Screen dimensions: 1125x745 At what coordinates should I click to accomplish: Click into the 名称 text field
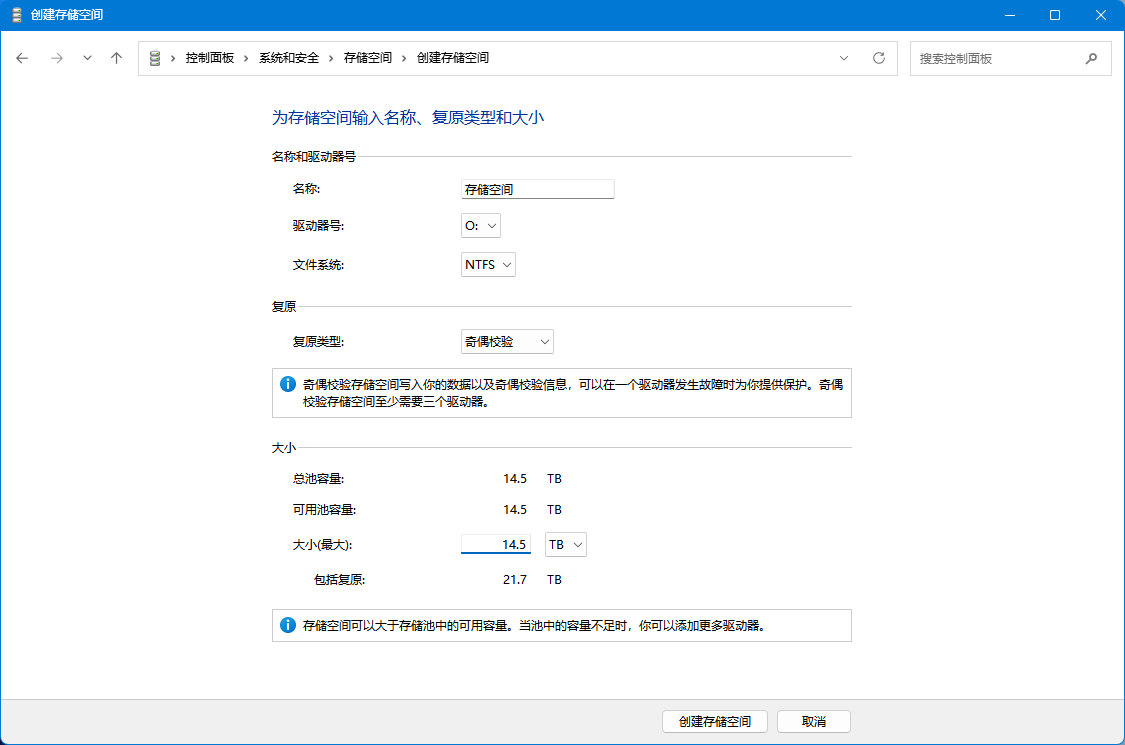click(537, 189)
